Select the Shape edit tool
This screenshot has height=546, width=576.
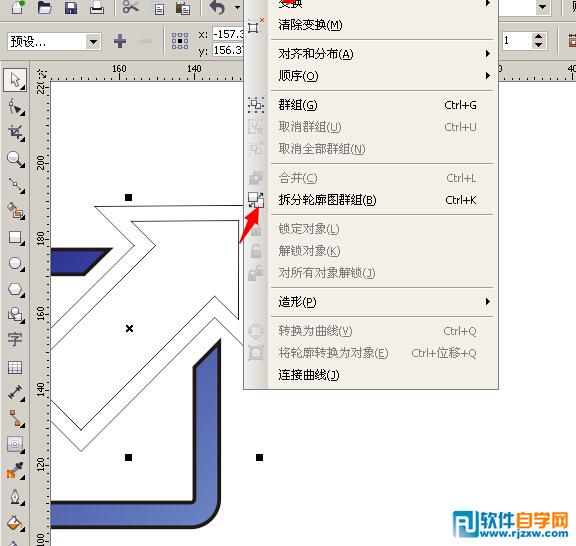pos(15,107)
